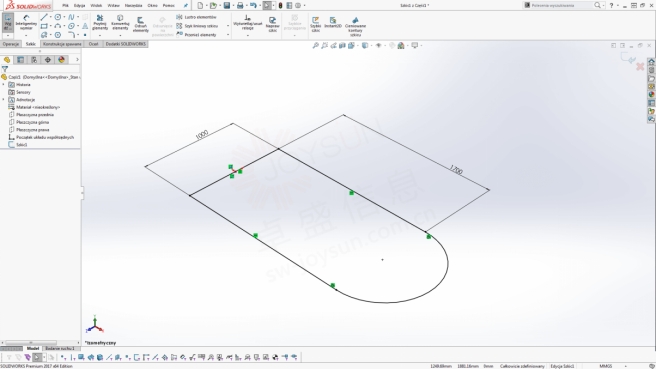The width and height of the screenshot is (657, 370).
Task: Open the PropertyManager tab in side panel
Action: click(x=20, y=60)
